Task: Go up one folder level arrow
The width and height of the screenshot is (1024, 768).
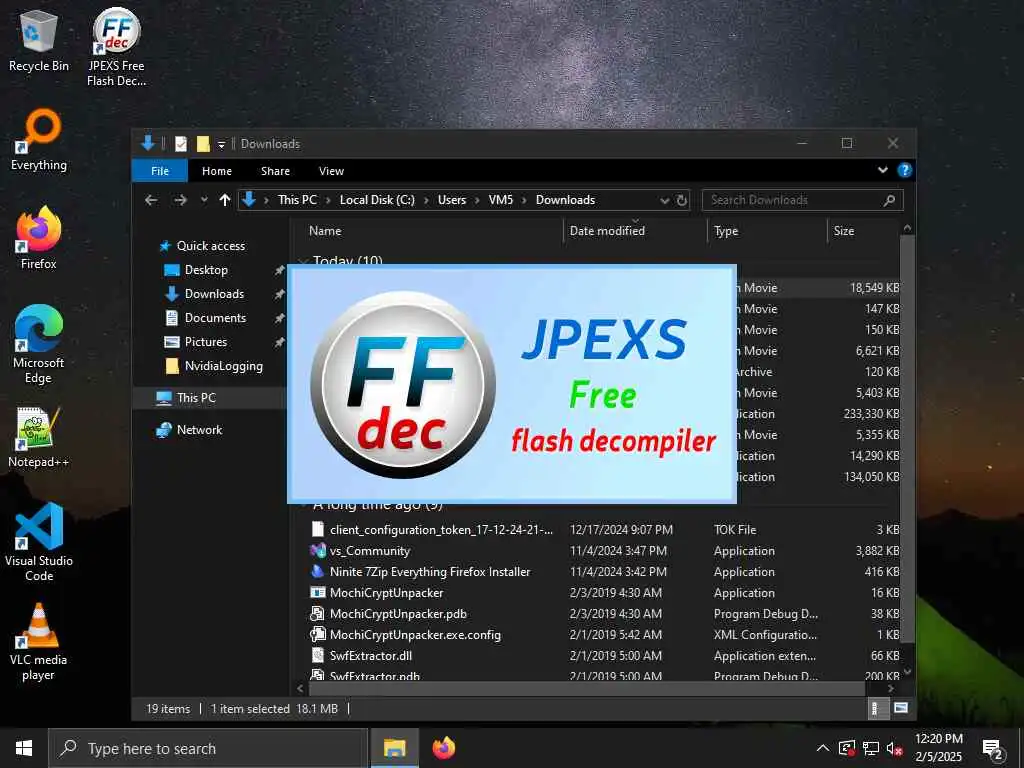Action: tap(225, 200)
